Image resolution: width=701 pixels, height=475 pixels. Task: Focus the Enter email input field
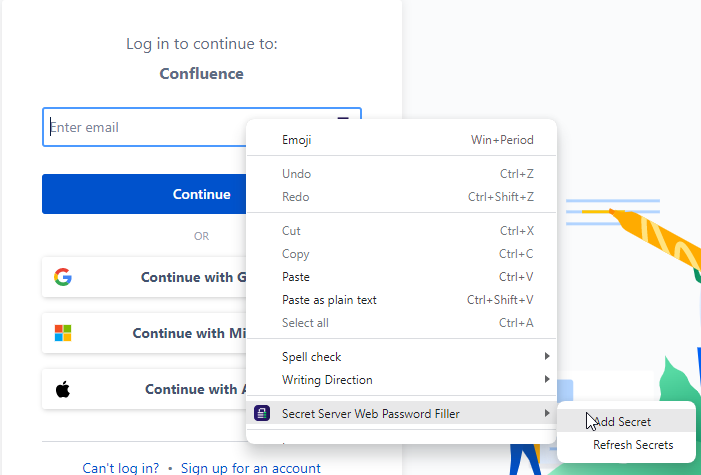[x=140, y=128]
